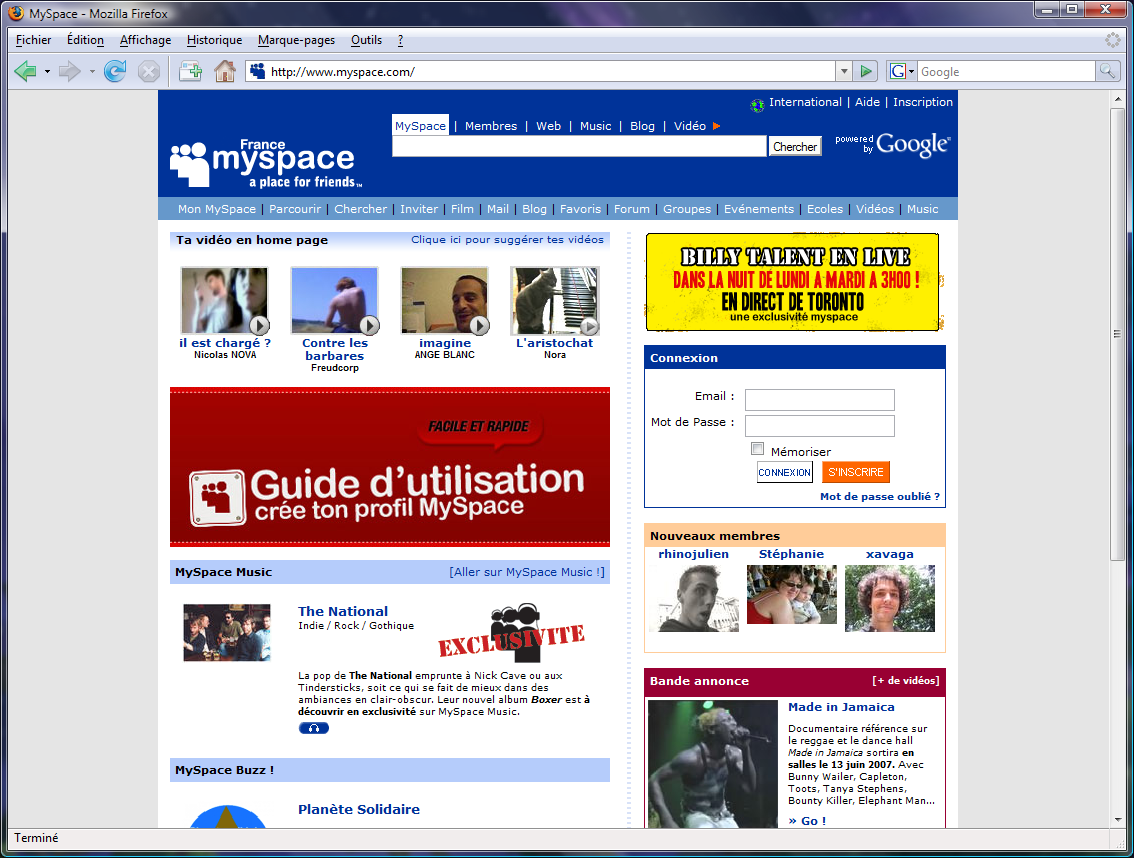
Task: Open the address bar URL history dropdown
Action: (844, 71)
